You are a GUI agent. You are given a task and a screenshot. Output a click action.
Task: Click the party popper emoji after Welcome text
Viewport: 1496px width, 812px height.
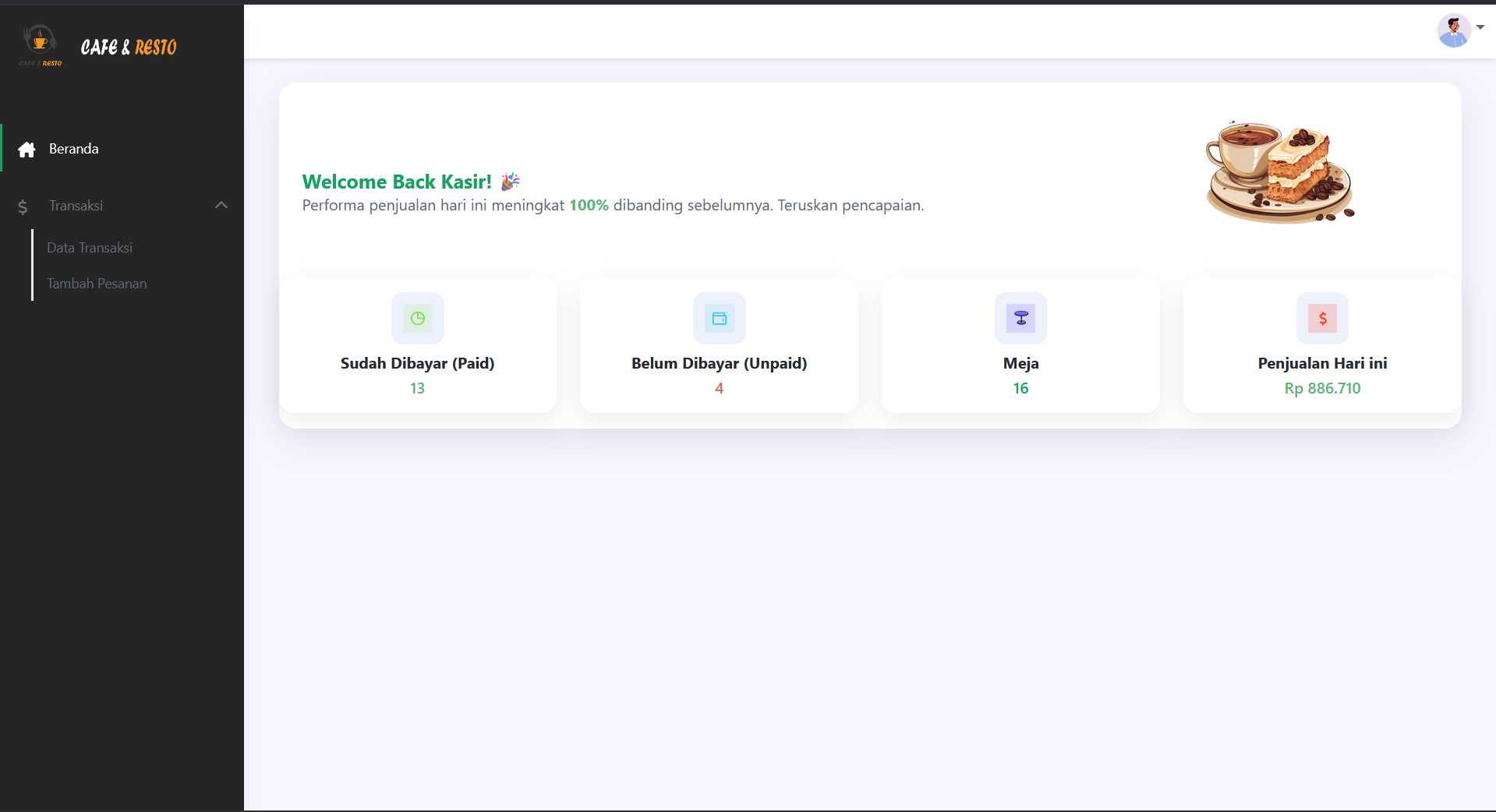pos(511,182)
